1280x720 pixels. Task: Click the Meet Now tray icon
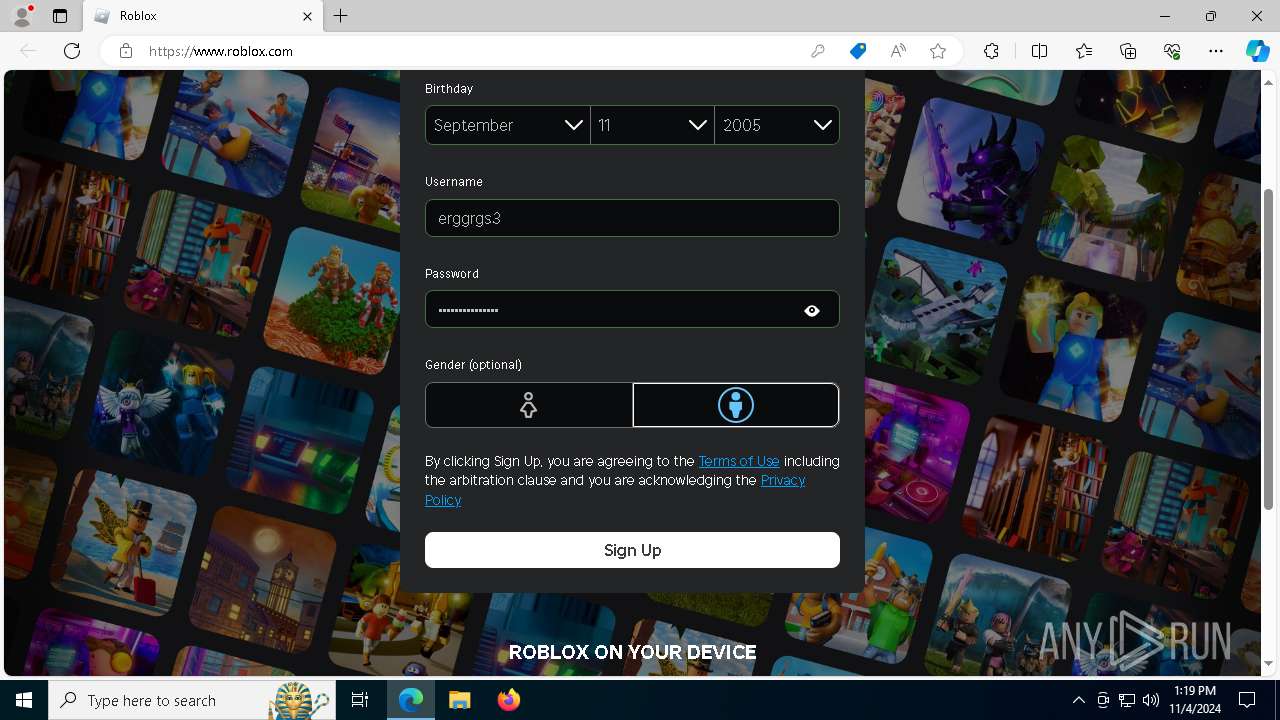pyautogui.click(x=1103, y=700)
